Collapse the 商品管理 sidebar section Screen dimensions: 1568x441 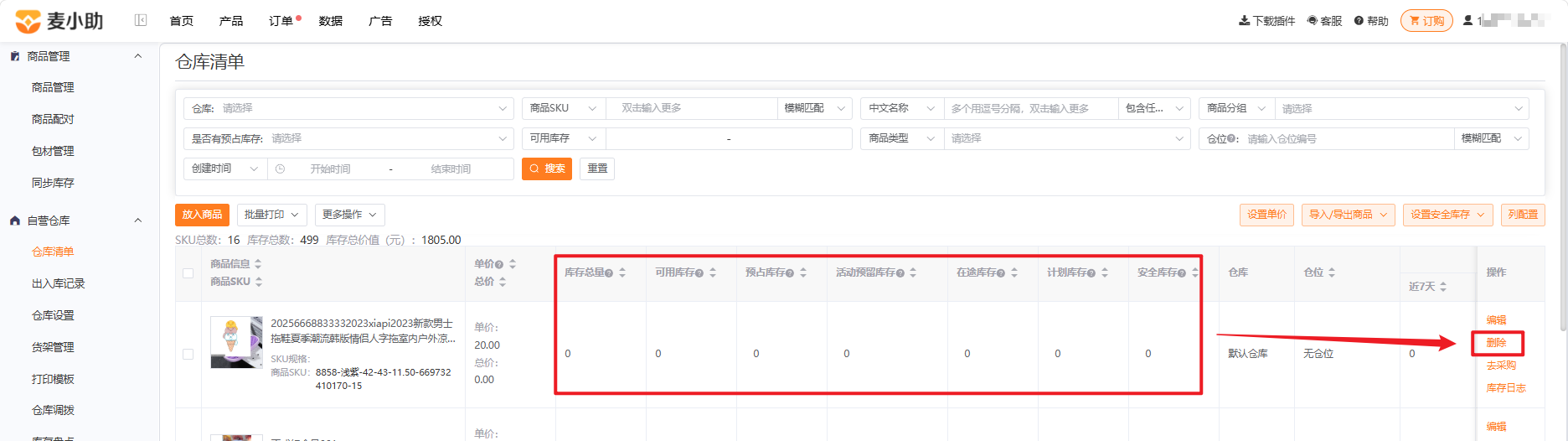[138, 56]
